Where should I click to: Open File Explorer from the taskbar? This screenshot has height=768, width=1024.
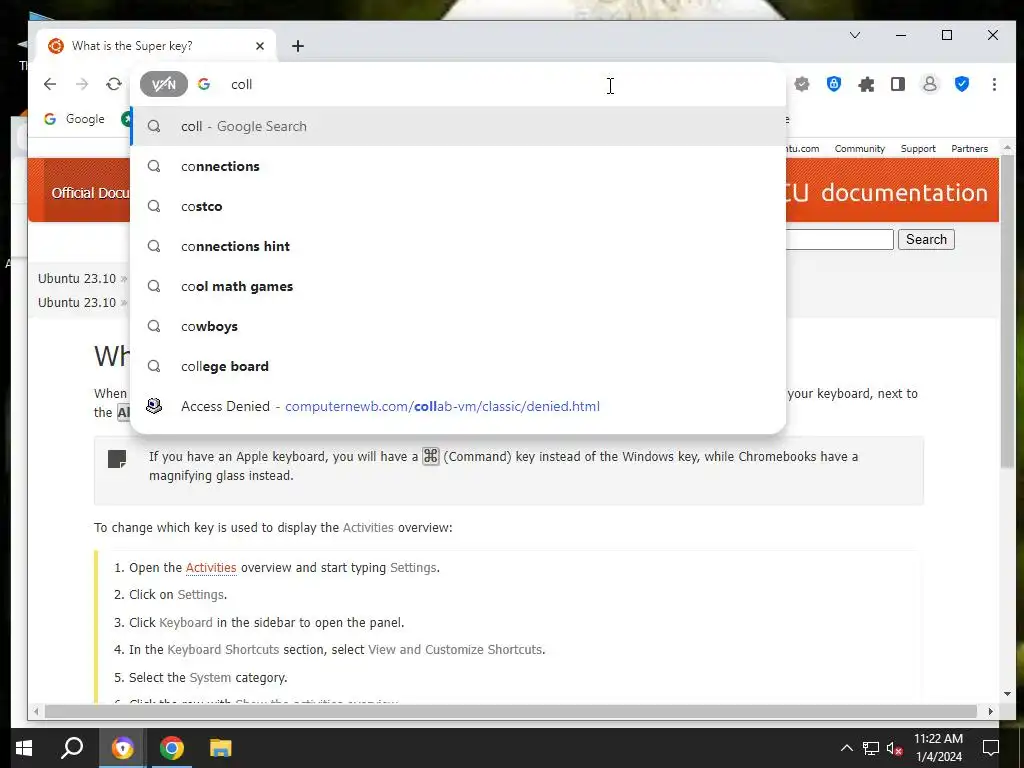(x=221, y=748)
